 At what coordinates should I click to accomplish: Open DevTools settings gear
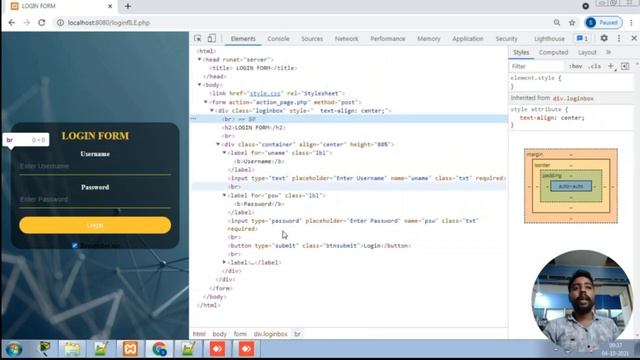coord(604,38)
